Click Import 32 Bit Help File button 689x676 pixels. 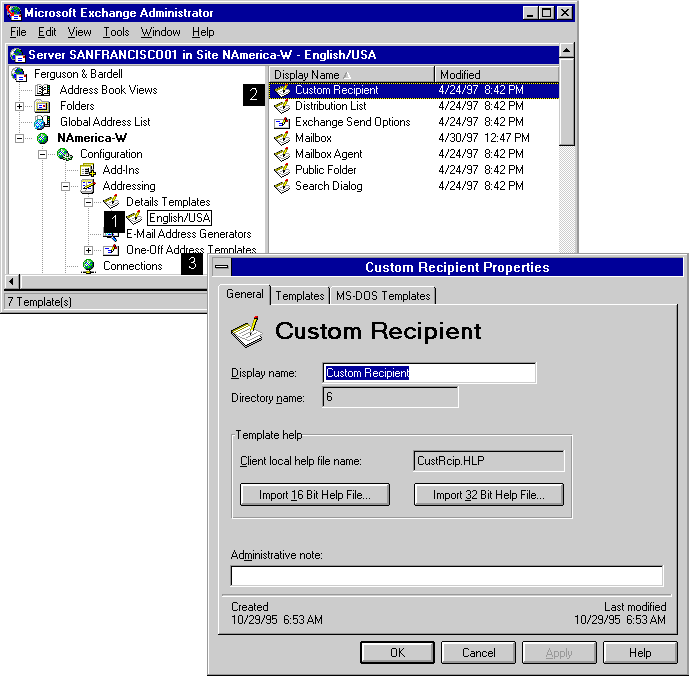click(x=489, y=495)
